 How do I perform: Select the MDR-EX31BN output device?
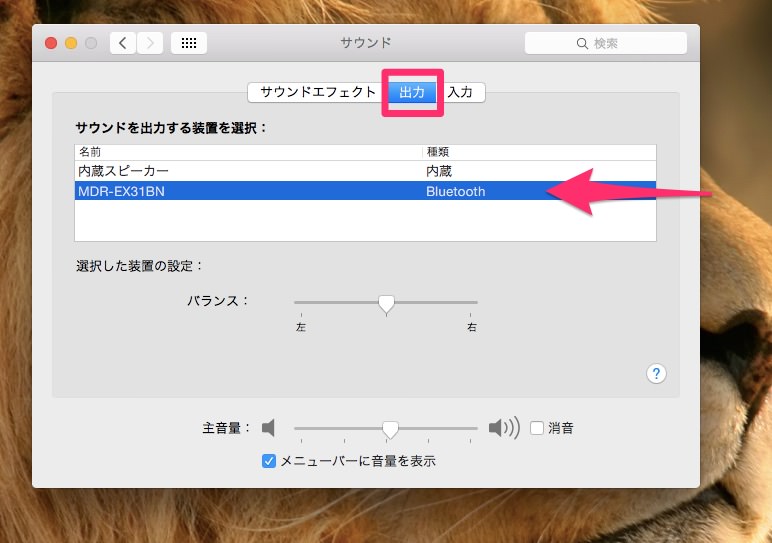(365, 191)
